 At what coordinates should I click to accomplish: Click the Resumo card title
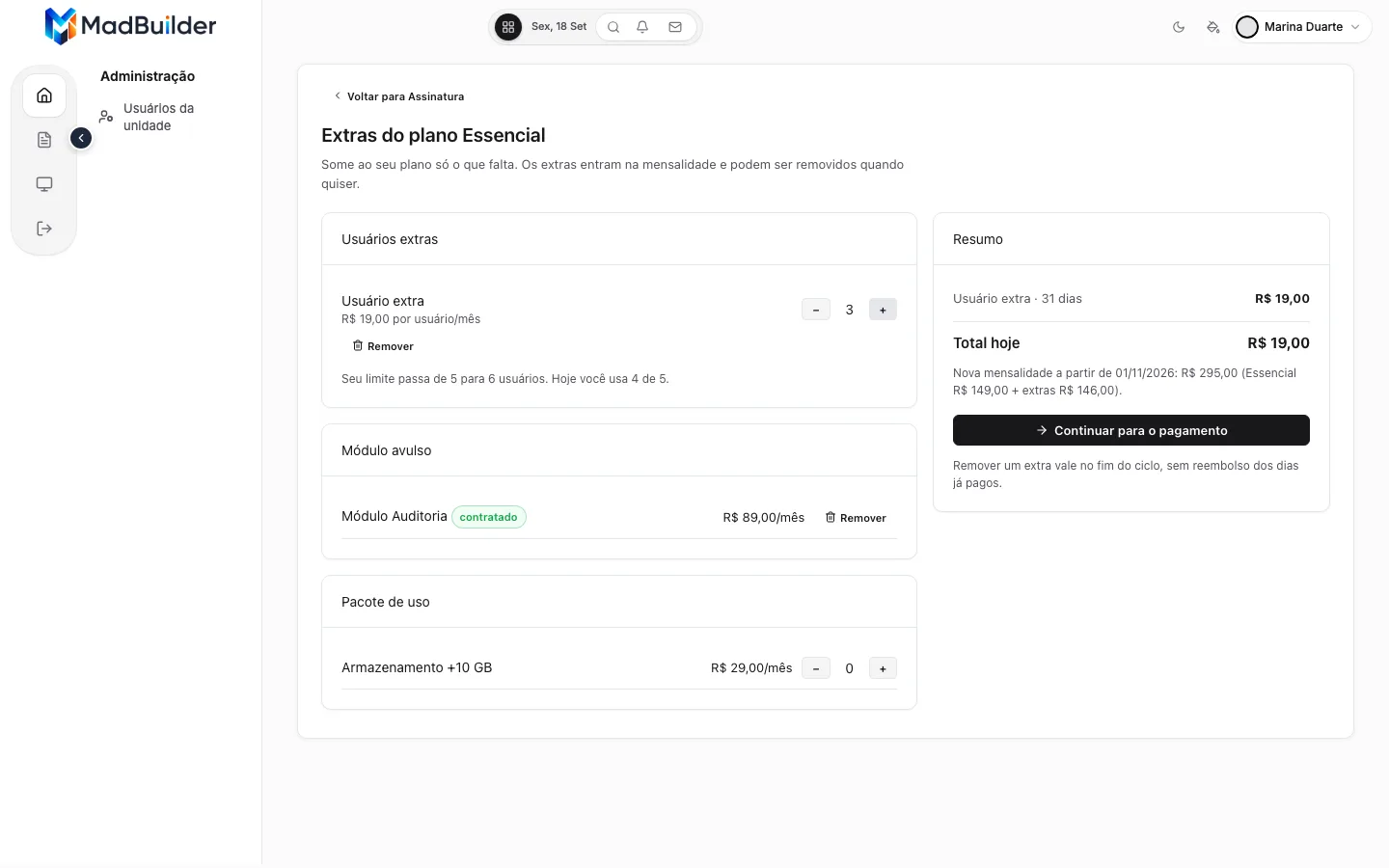[x=978, y=239]
